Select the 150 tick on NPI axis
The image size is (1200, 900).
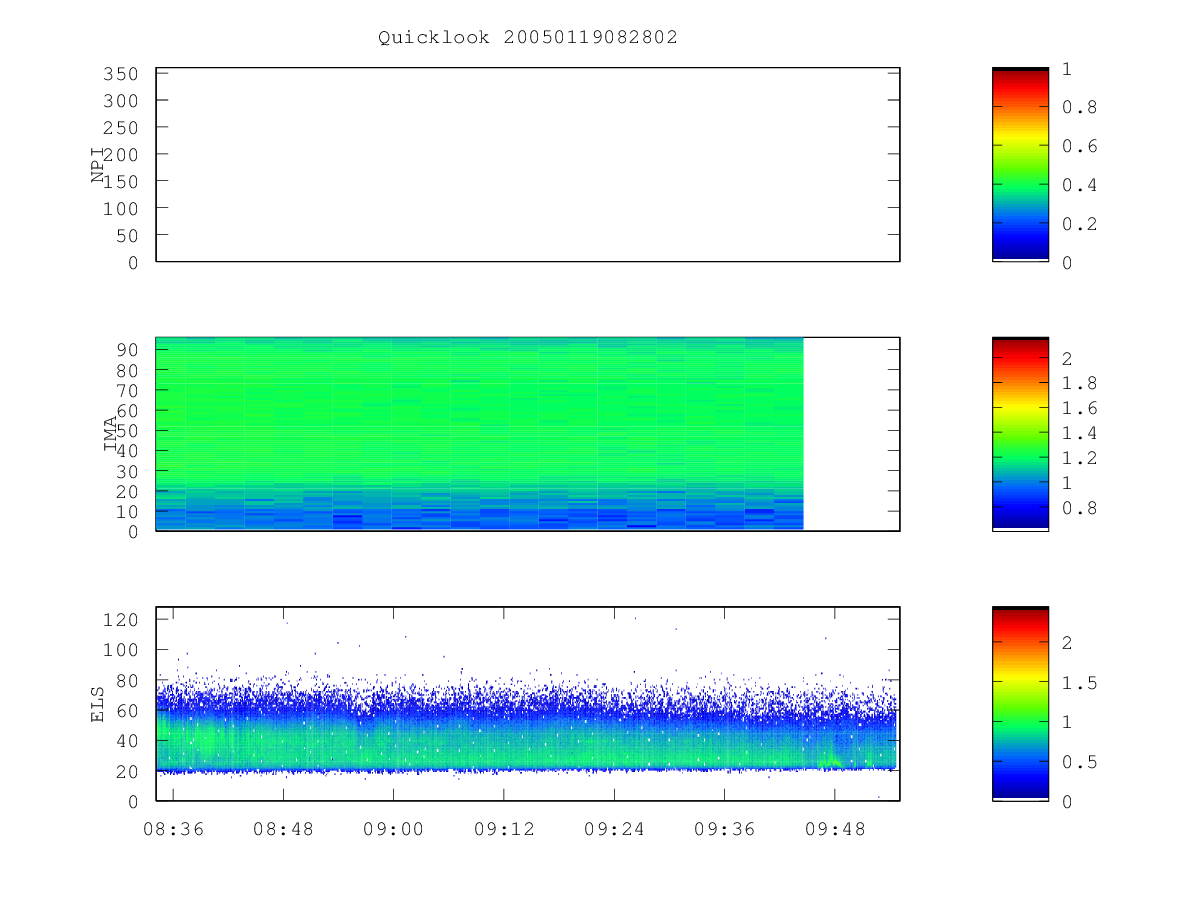pos(120,181)
